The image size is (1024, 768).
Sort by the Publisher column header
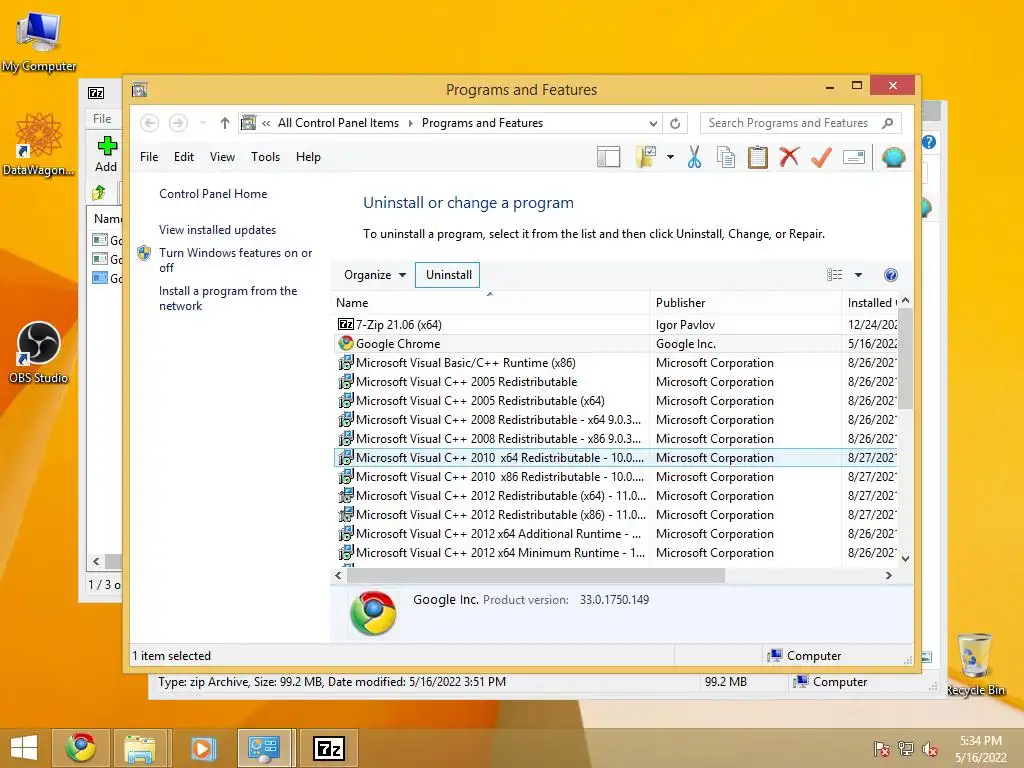point(746,303)
